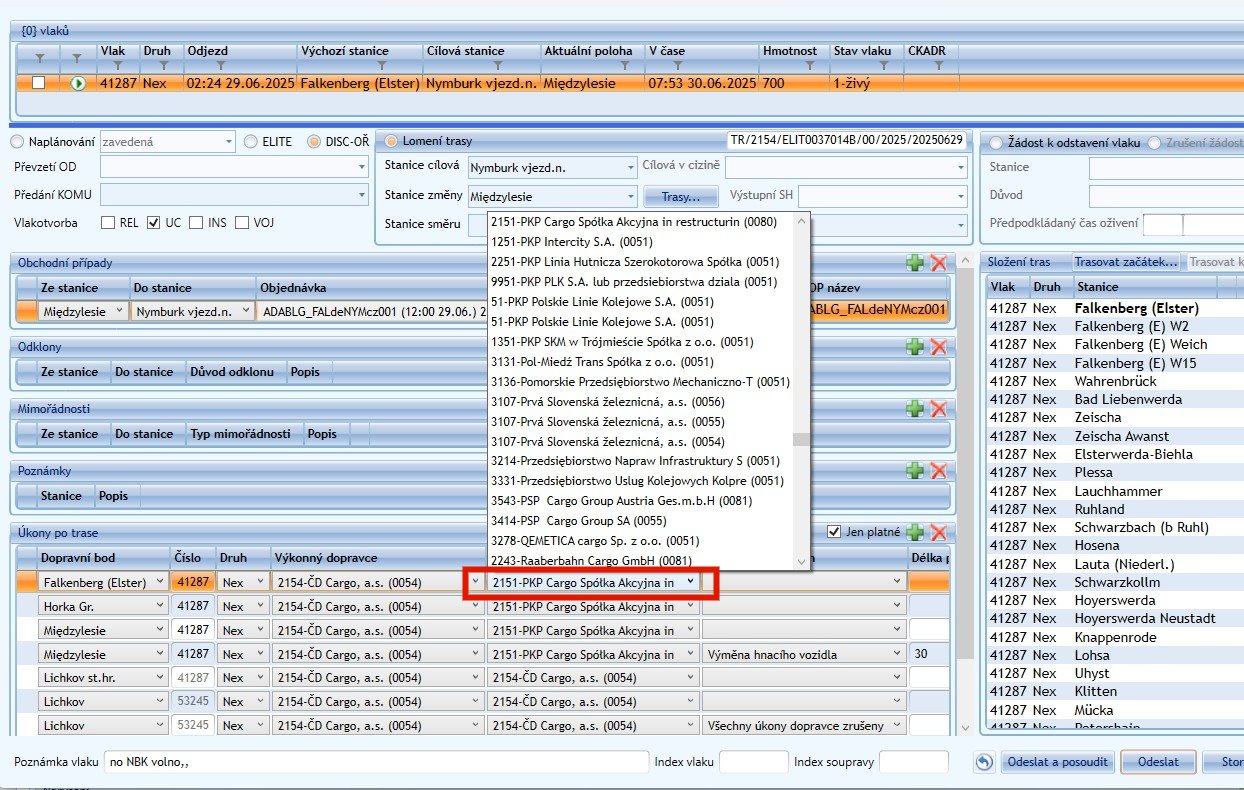Expand the Převzetí OD combo box

[x=361, y=168]
